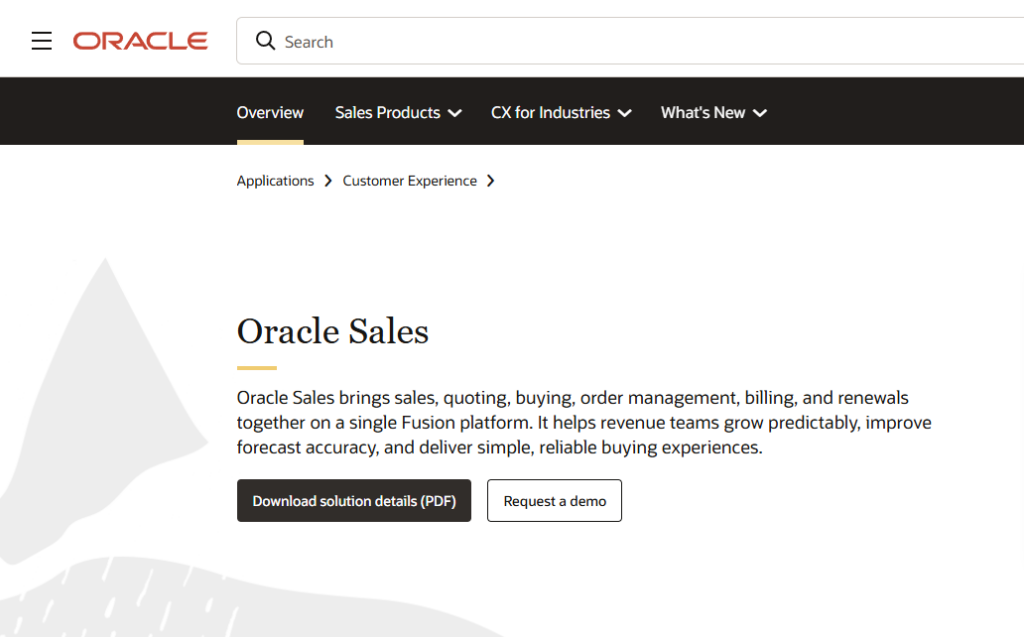The image size is (1024, 637).
Task: Go to the Customer Experience breadcrumb link
Action: coord(409,181)
